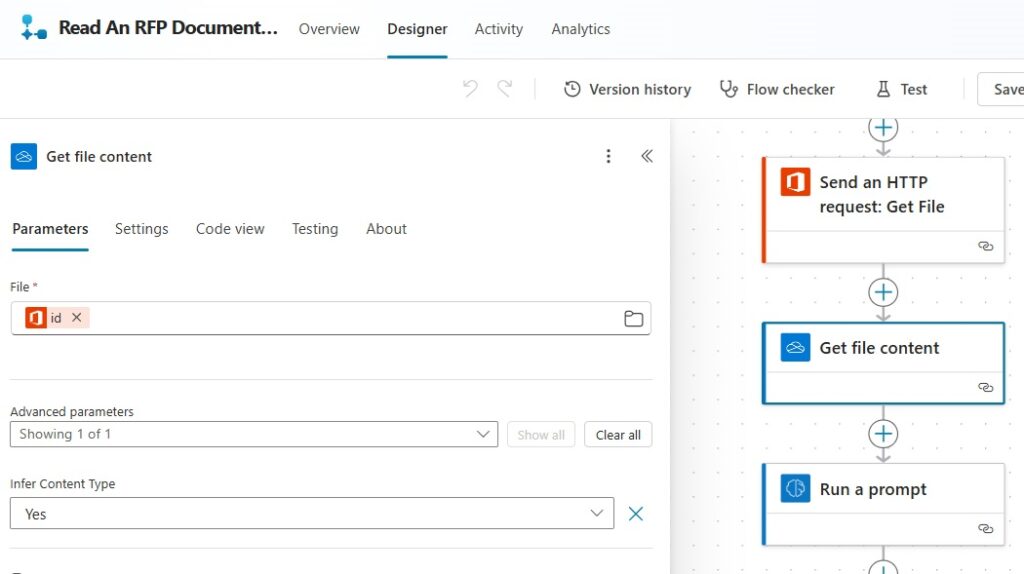1024x574 pixels.
Task: Open the Code view tab
Action: pyautogui.click(x=230, y=229)
